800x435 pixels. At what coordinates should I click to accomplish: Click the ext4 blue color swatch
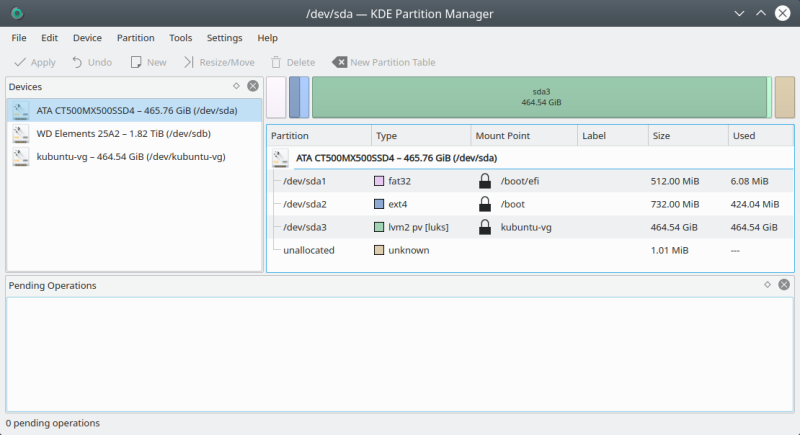(x=379, y=204)
